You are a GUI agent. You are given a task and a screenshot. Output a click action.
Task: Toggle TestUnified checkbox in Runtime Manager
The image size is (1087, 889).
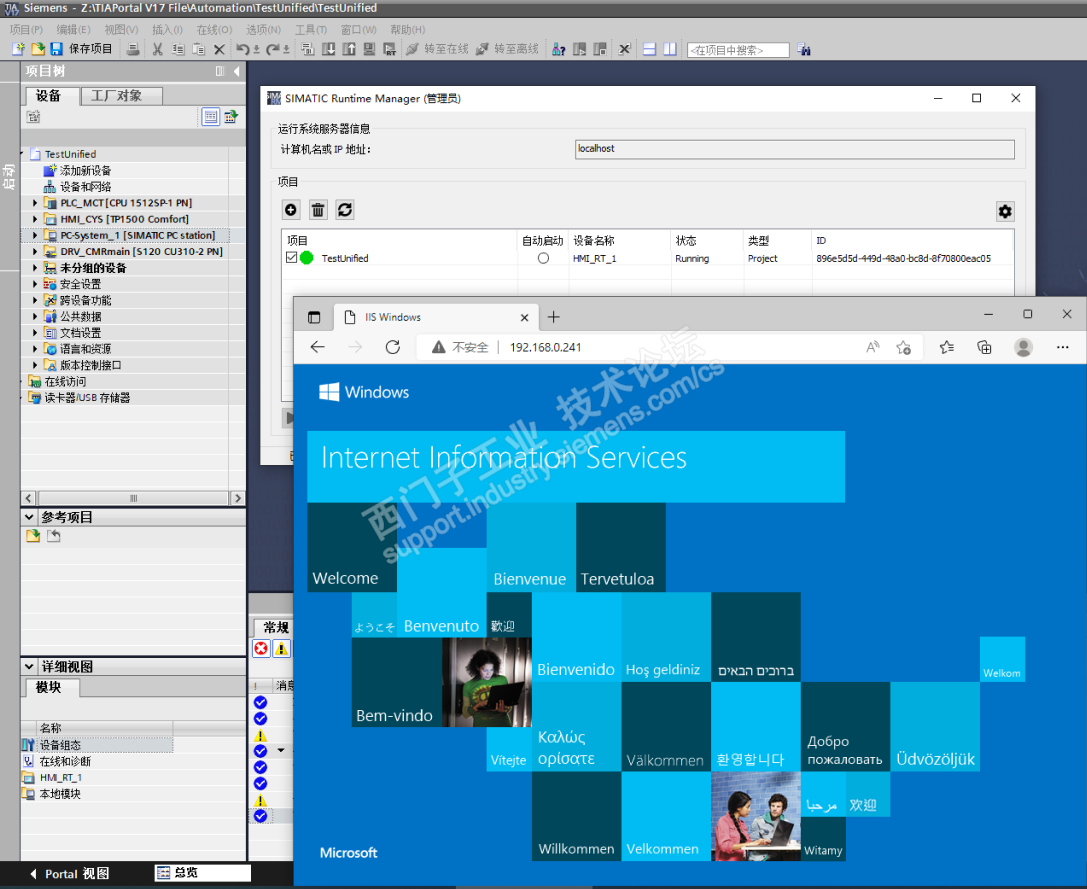(x=292, y=257)
